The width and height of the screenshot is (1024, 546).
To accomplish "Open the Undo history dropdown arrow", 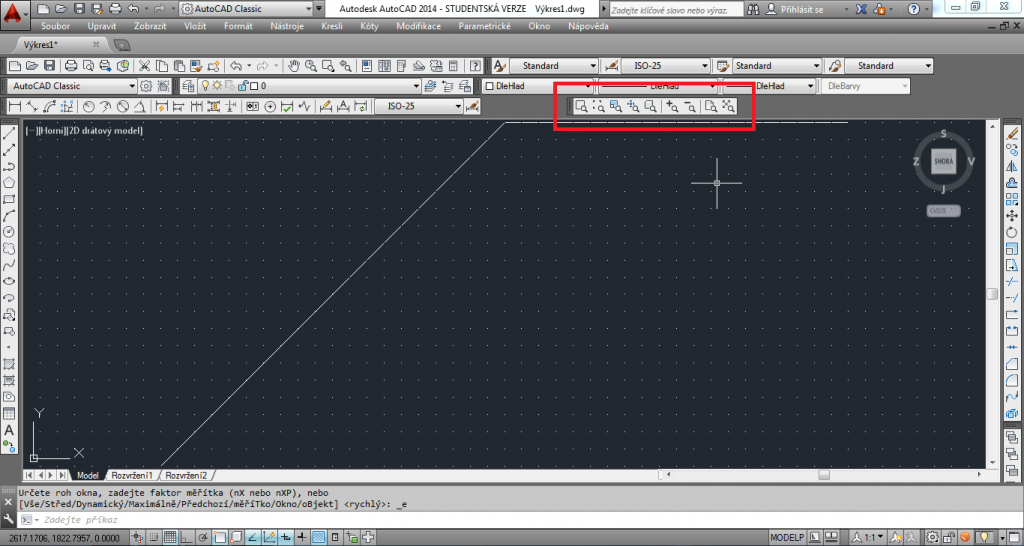I will point(249,66).
